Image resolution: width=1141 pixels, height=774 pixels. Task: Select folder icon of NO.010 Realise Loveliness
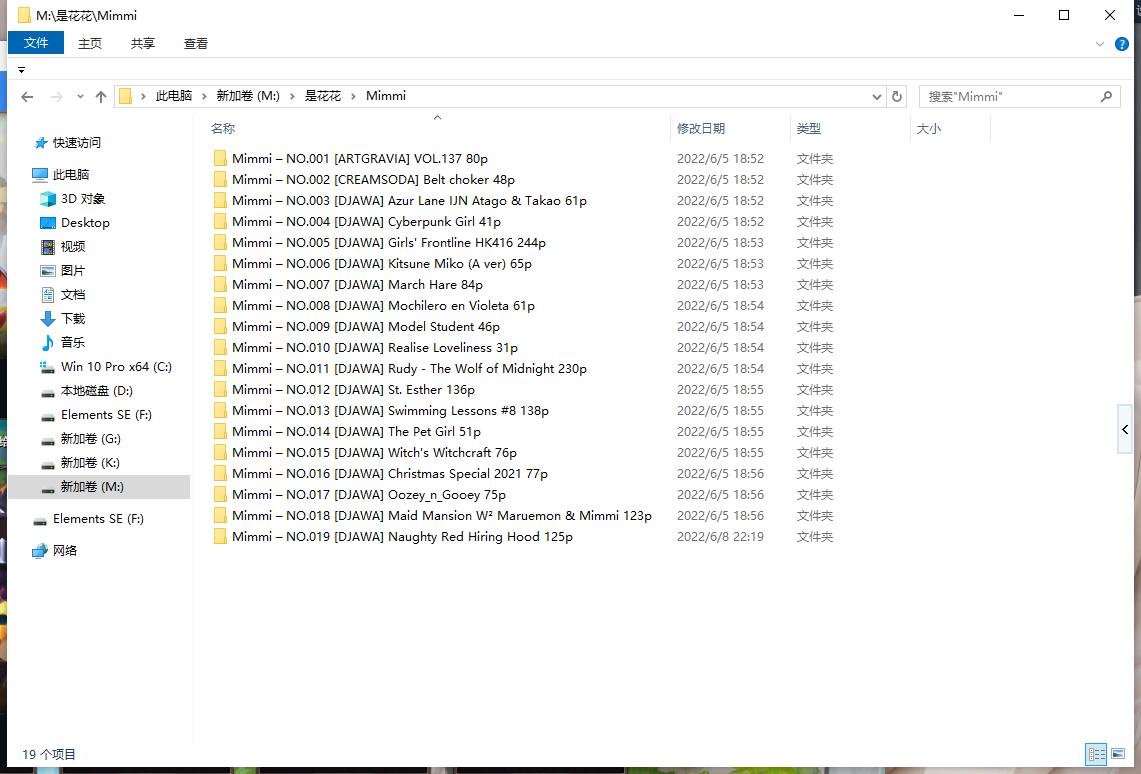tap(220, 348)
